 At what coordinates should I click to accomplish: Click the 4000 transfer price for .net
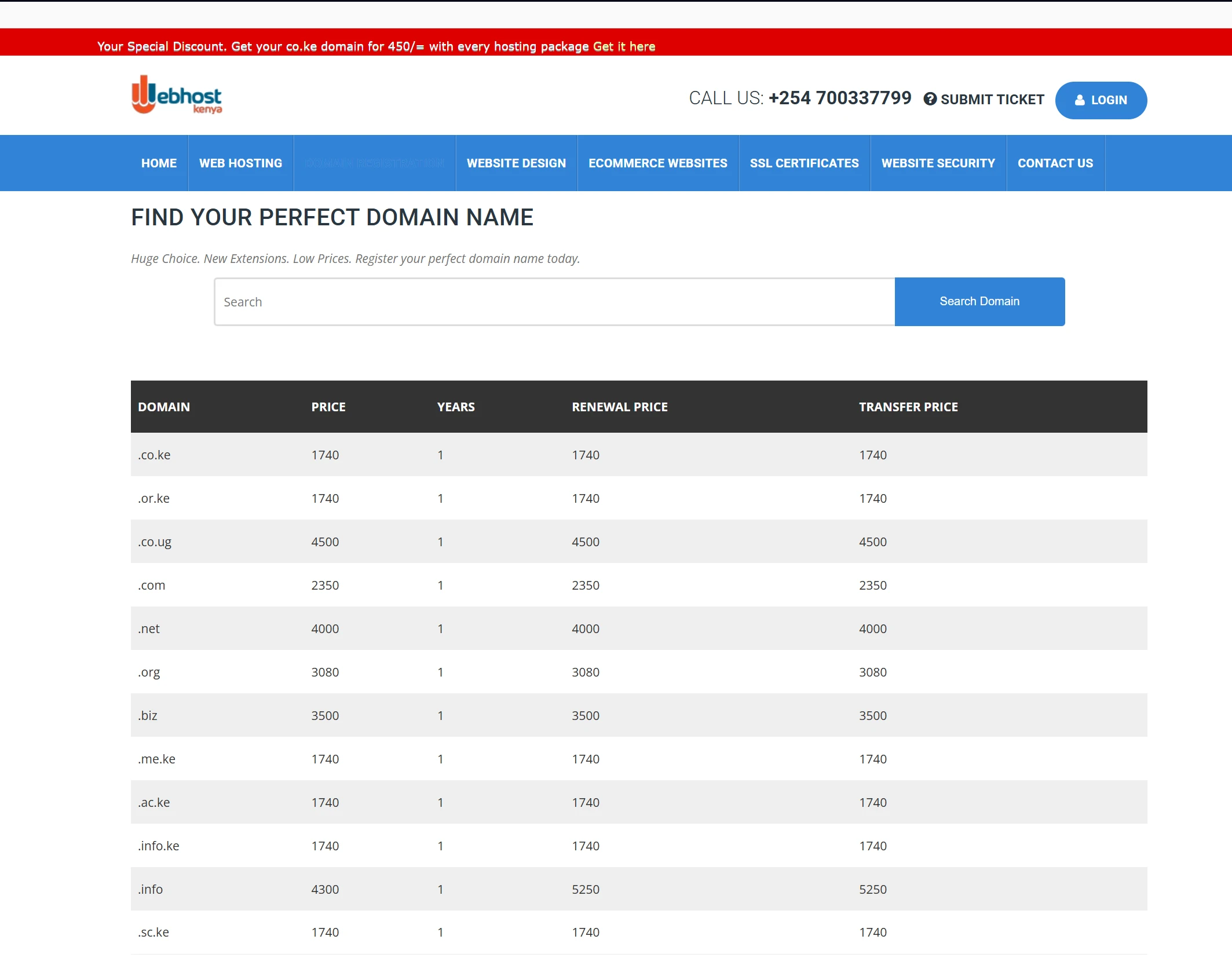coord(873,628)
